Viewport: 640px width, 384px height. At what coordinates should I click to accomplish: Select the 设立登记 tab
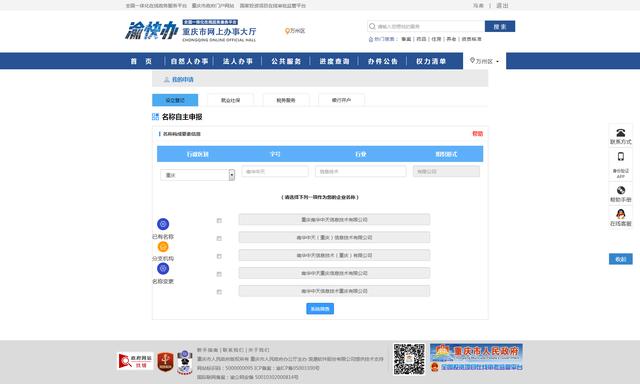coord(175,100)
